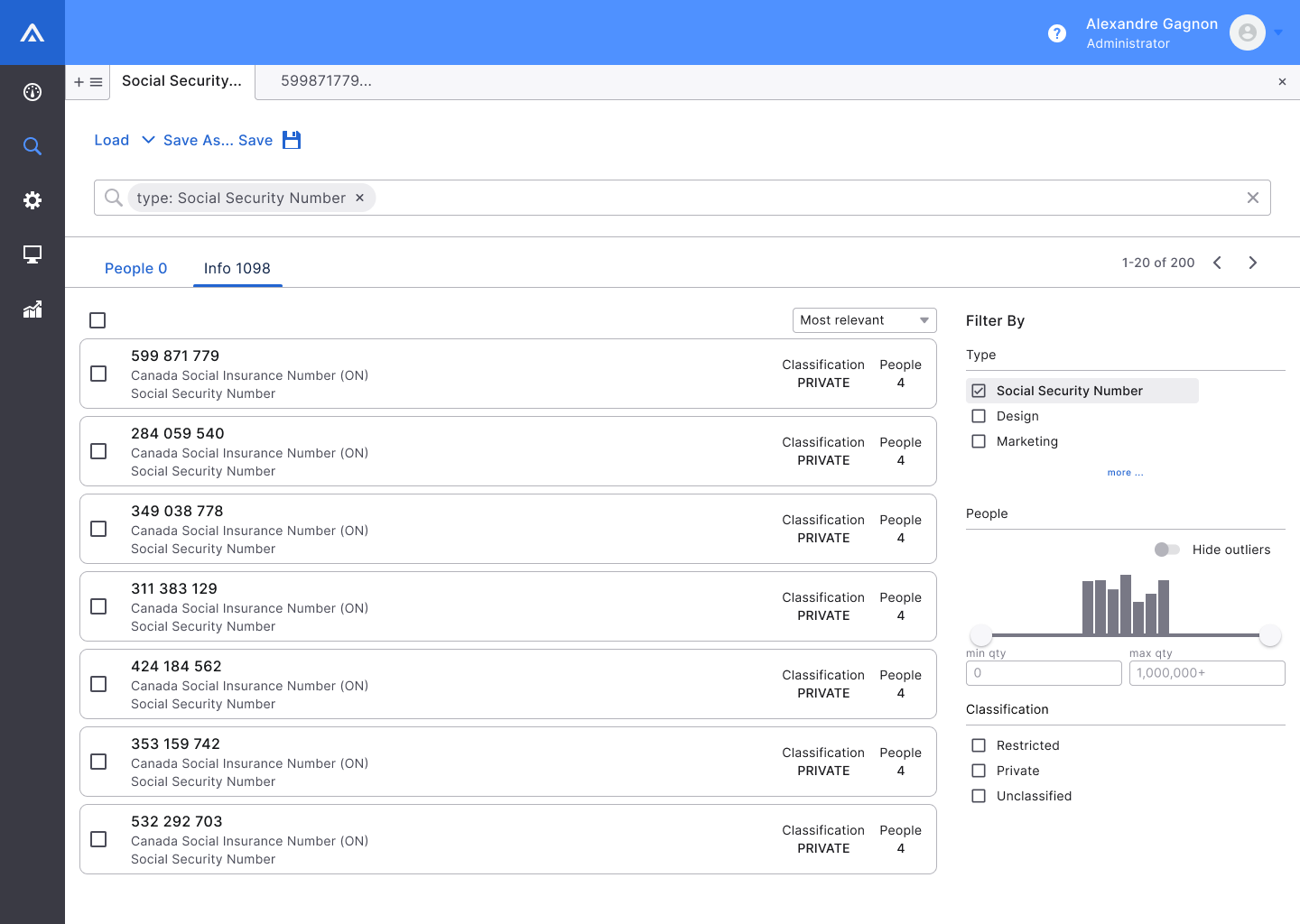Open the dashboard gauge icon in sidebar
The height and width of the screenshot is (924, 1300).
click(x=32, y=92)
